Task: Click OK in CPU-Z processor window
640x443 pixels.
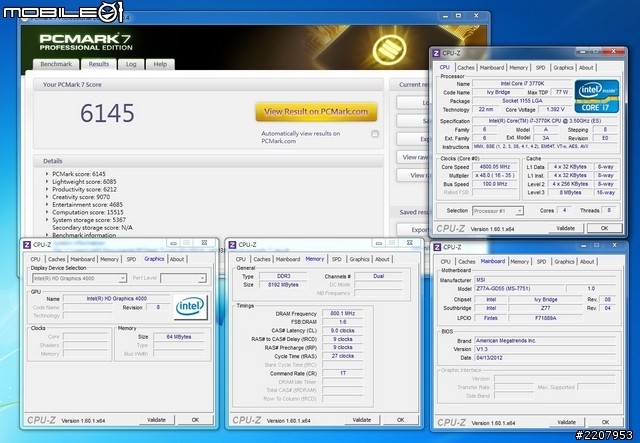Action: click(x=604, y=228)
